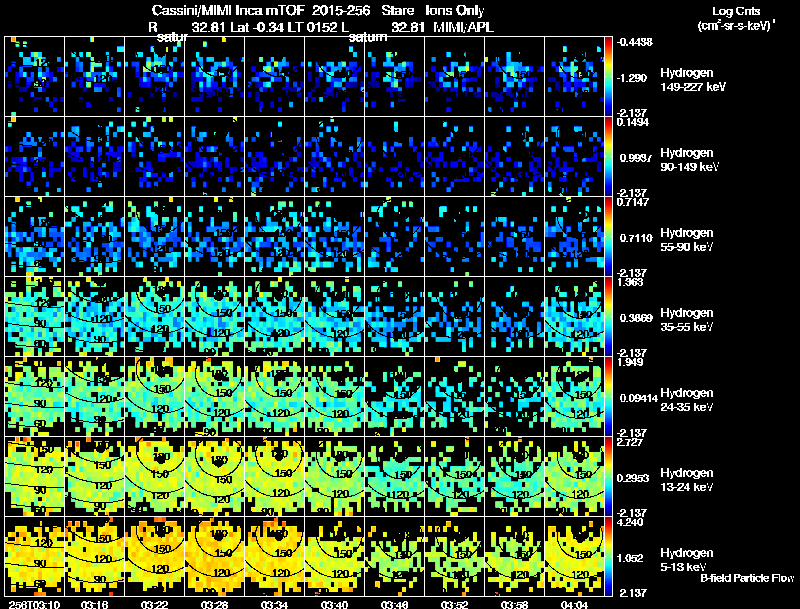Select the 'Stare' text in the header

398,11
